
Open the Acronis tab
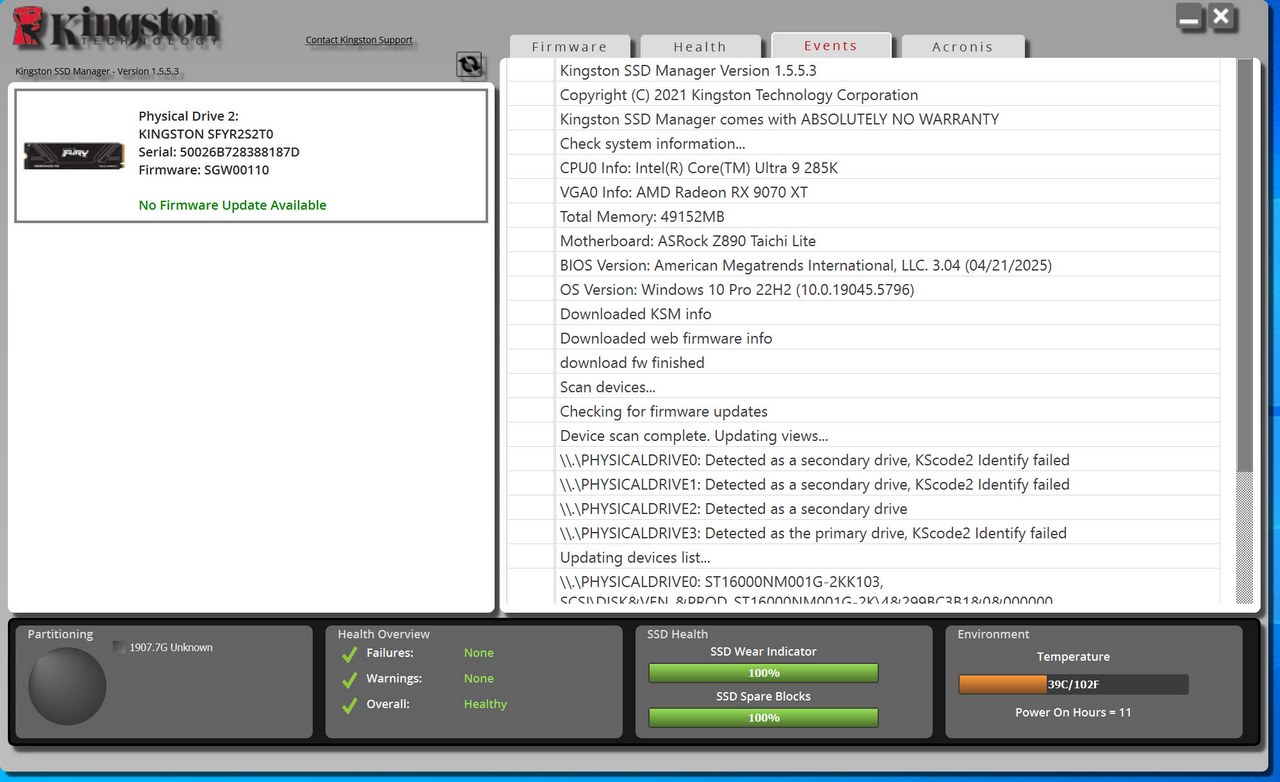[963, 46]
